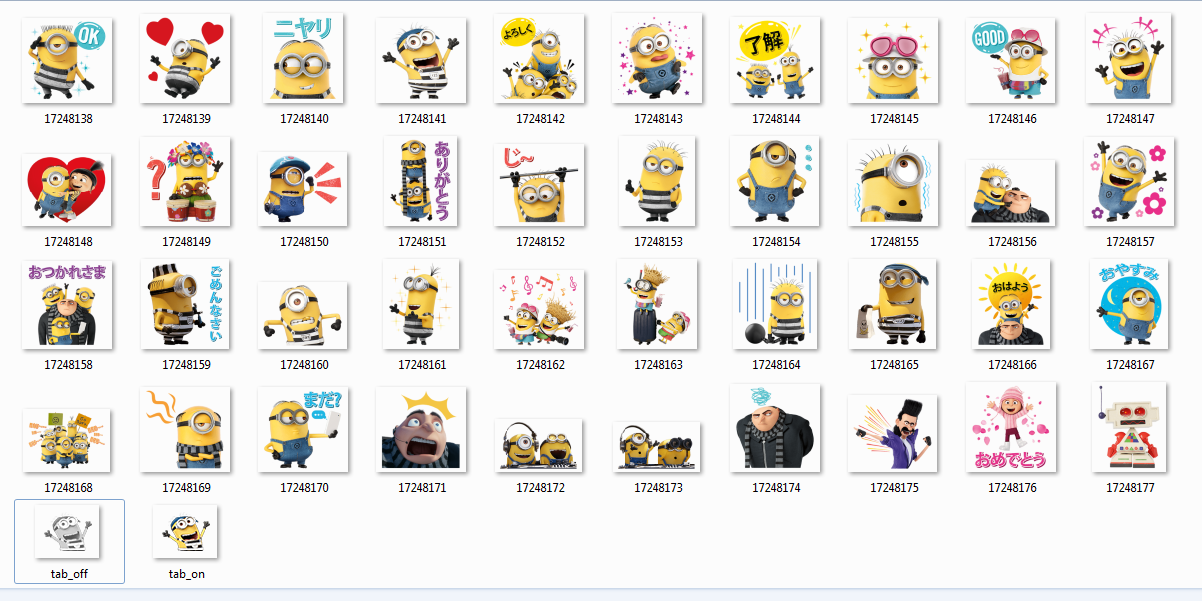Choose the 17248143 dancing minion thumbnail
The image size is (1202, 601).
click(658, 57)
